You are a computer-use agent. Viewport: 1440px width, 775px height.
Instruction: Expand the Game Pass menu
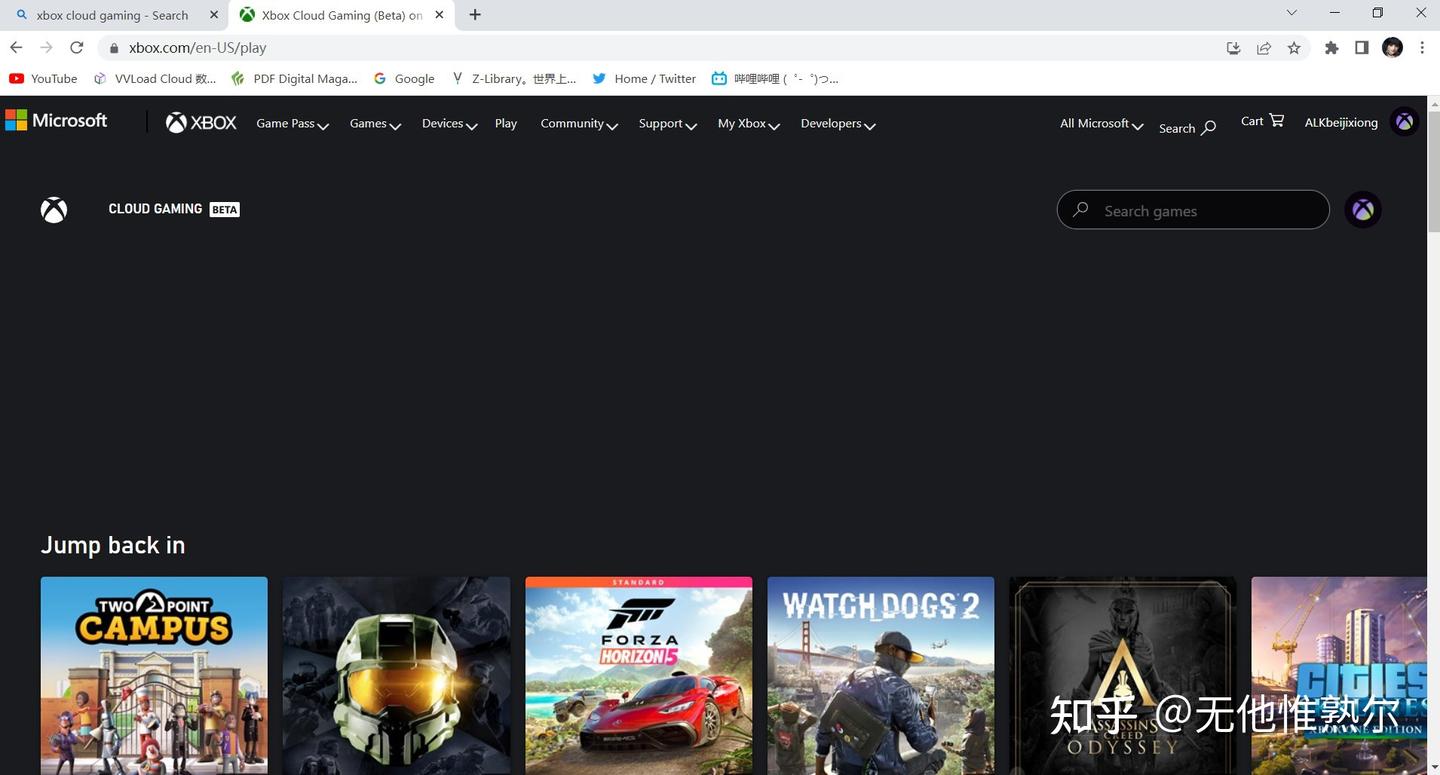(292, 124)
